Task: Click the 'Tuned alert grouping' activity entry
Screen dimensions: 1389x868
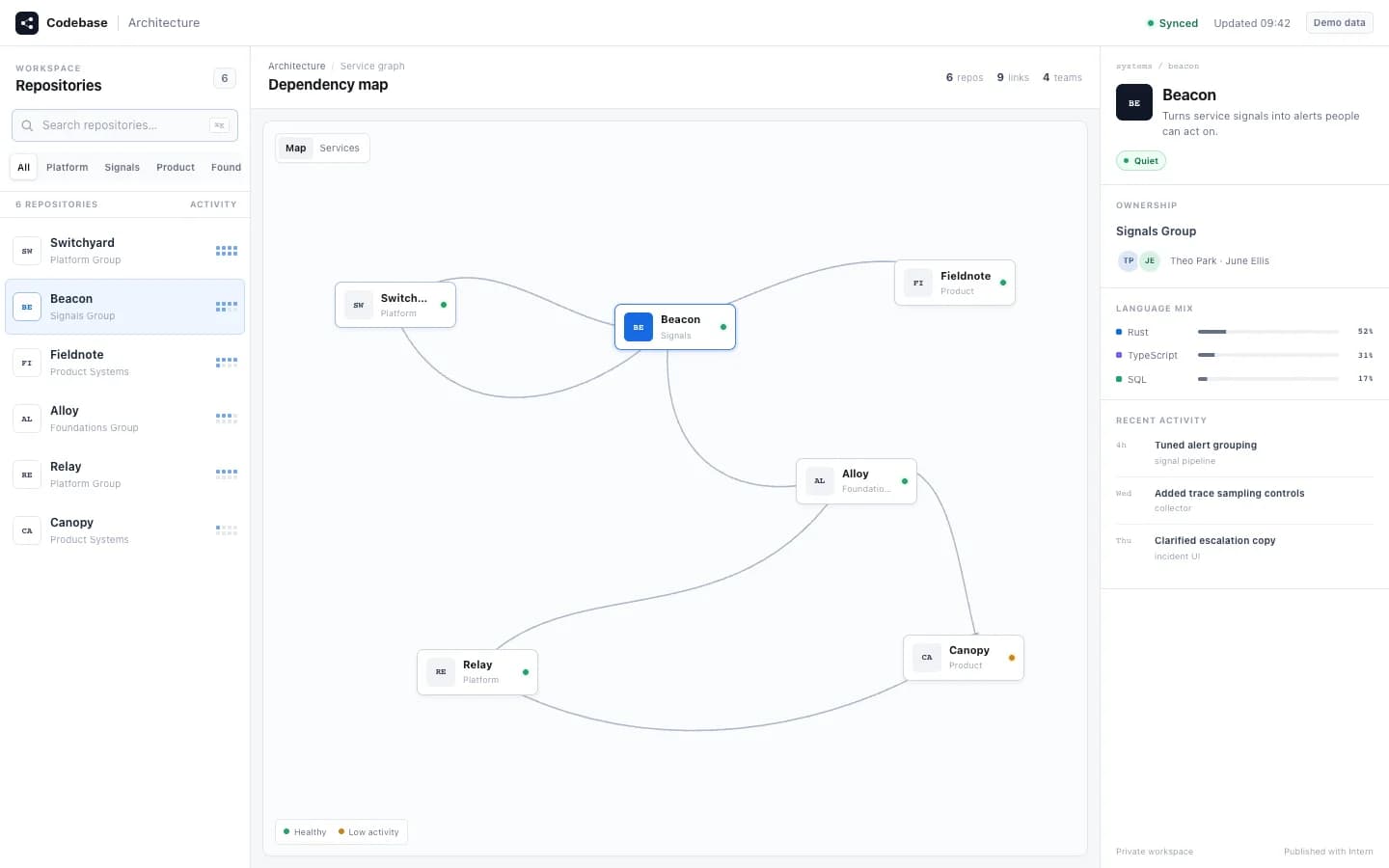Action: (1244, 453)
